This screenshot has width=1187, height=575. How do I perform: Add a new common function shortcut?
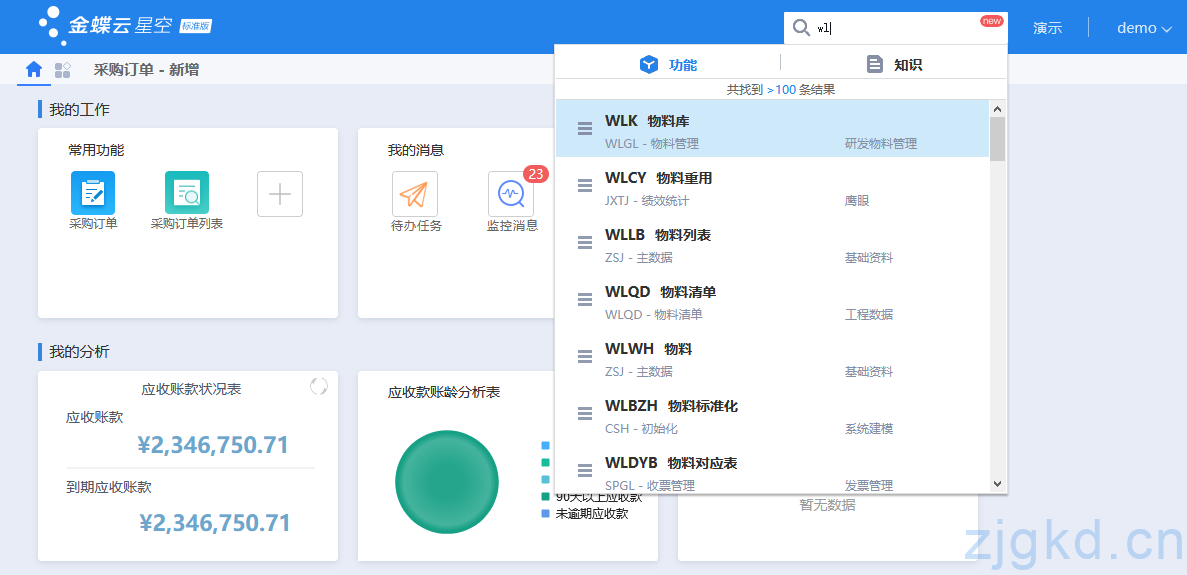pyautogui.click(x=280, y=194)
